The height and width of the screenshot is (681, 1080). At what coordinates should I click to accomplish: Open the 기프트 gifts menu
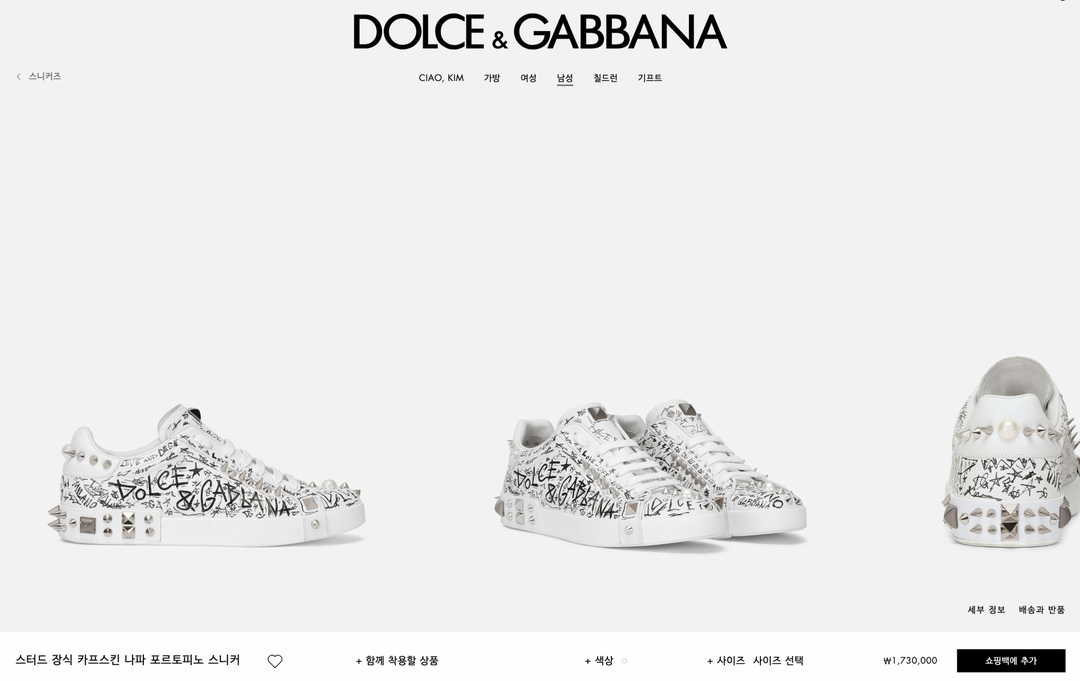(650, 78)
